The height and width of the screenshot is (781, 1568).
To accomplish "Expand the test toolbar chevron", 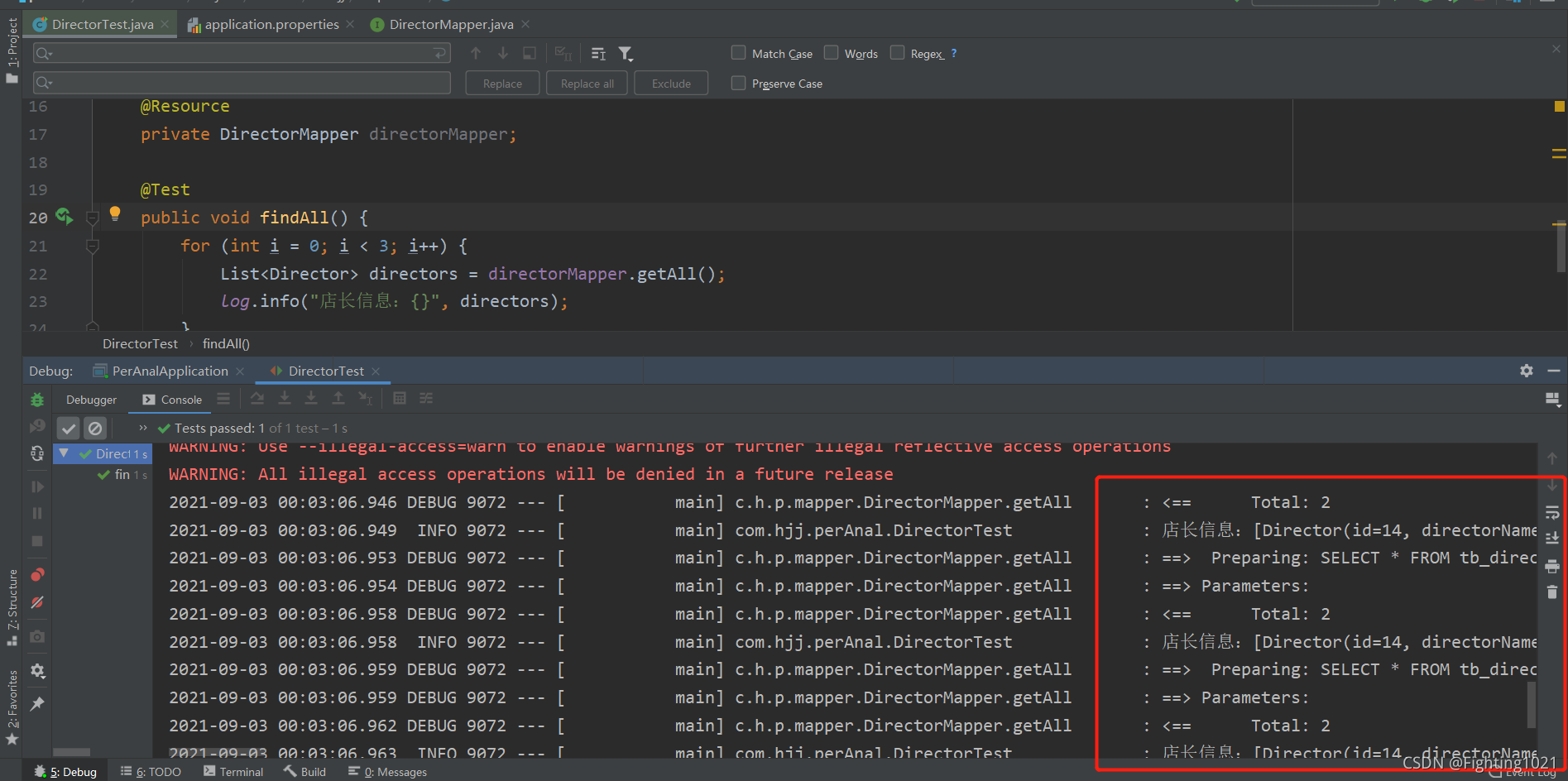I will [x=143, y=428].
